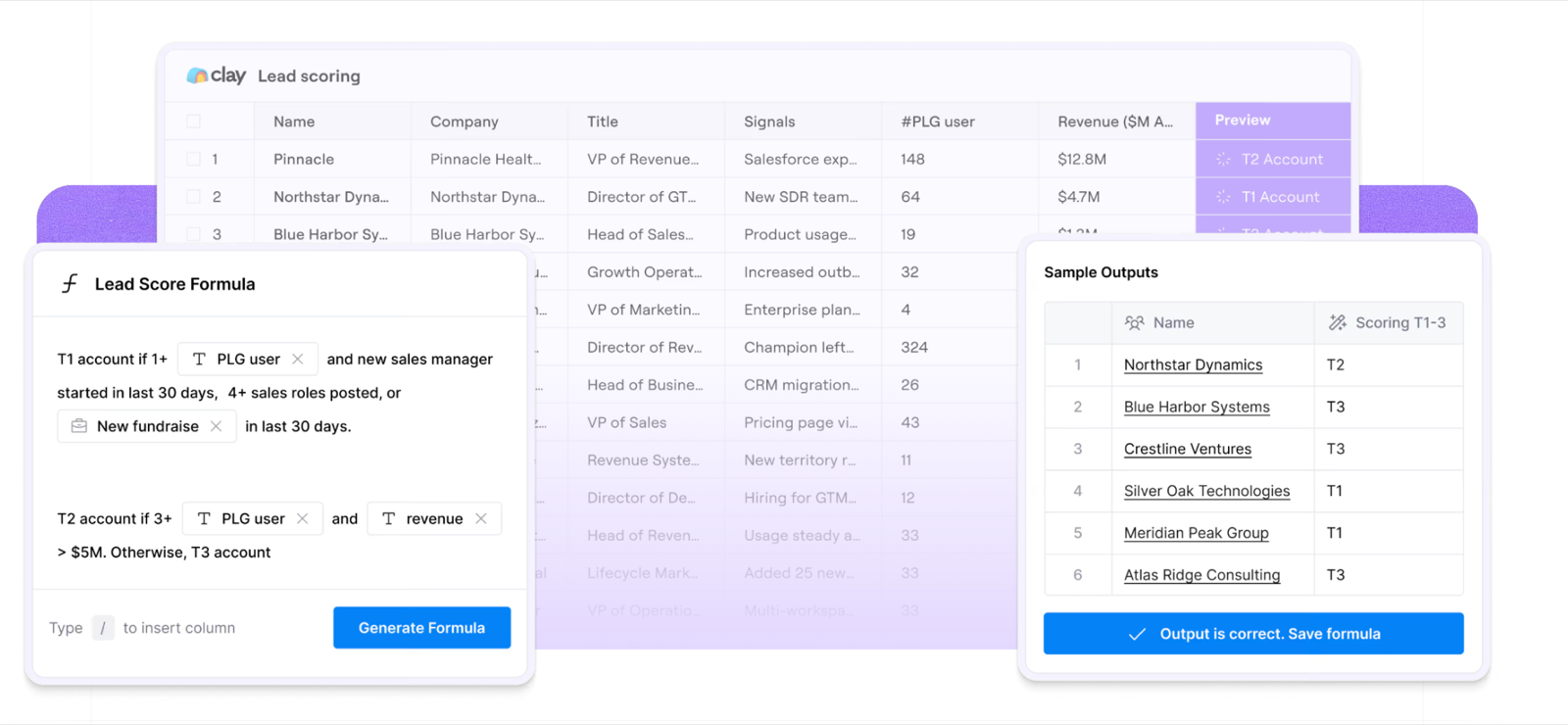
Task: Click the sparkle icon in T1 Account preview cell
Action: (1223, 197)
